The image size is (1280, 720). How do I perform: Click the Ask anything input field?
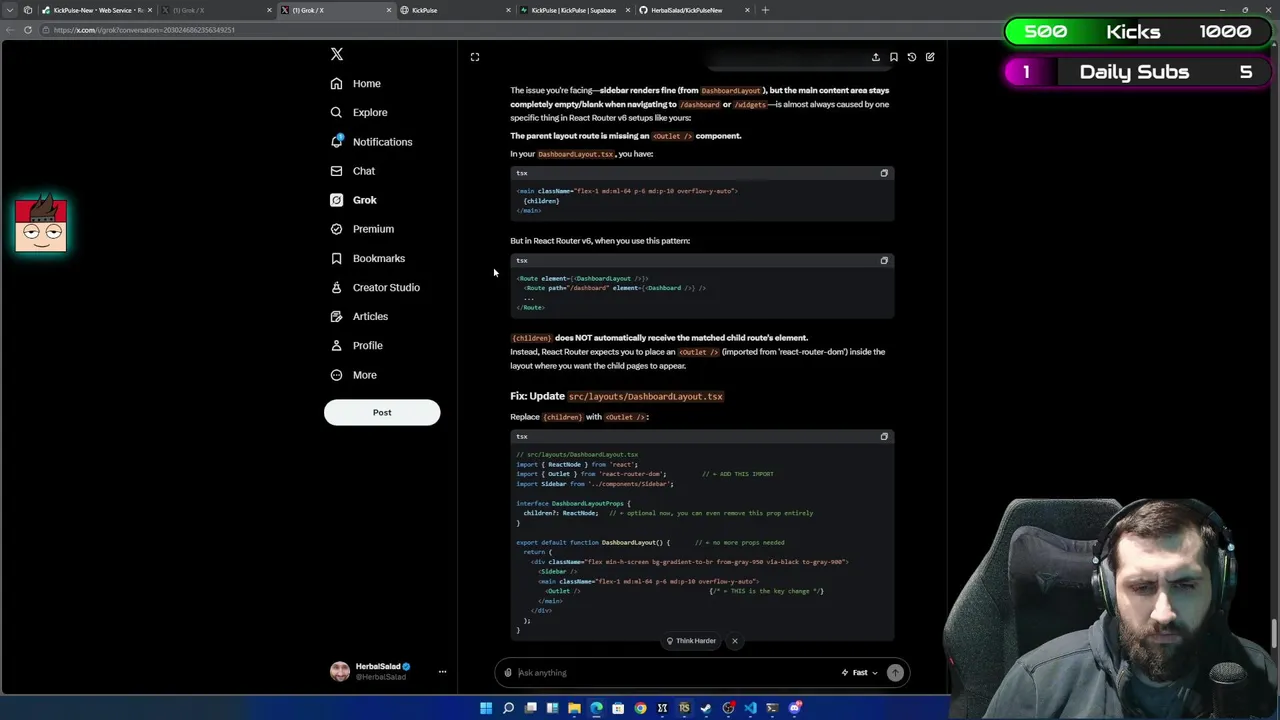675,673
